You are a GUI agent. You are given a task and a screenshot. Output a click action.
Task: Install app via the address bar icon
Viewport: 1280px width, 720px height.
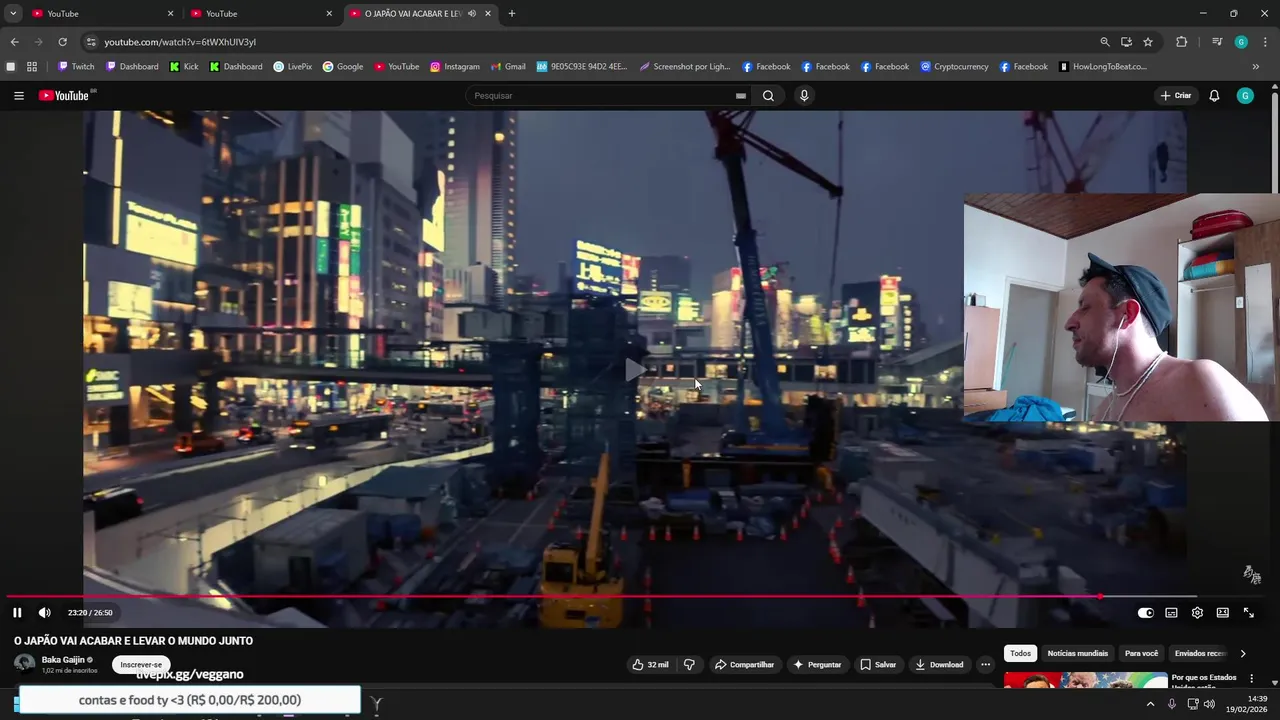tap(1126, 42)
